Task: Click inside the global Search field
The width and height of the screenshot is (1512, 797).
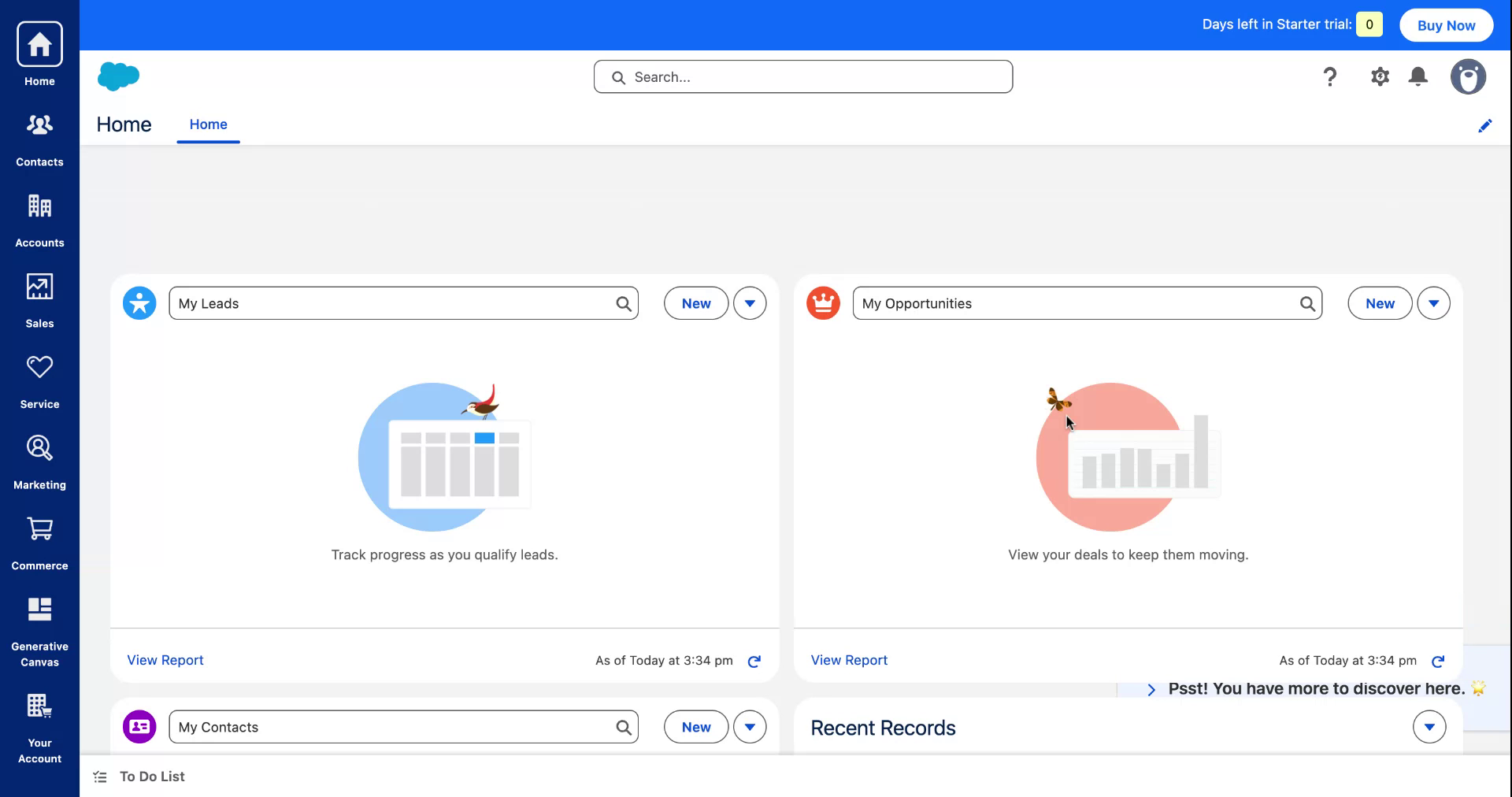Action: click(802, 76)
